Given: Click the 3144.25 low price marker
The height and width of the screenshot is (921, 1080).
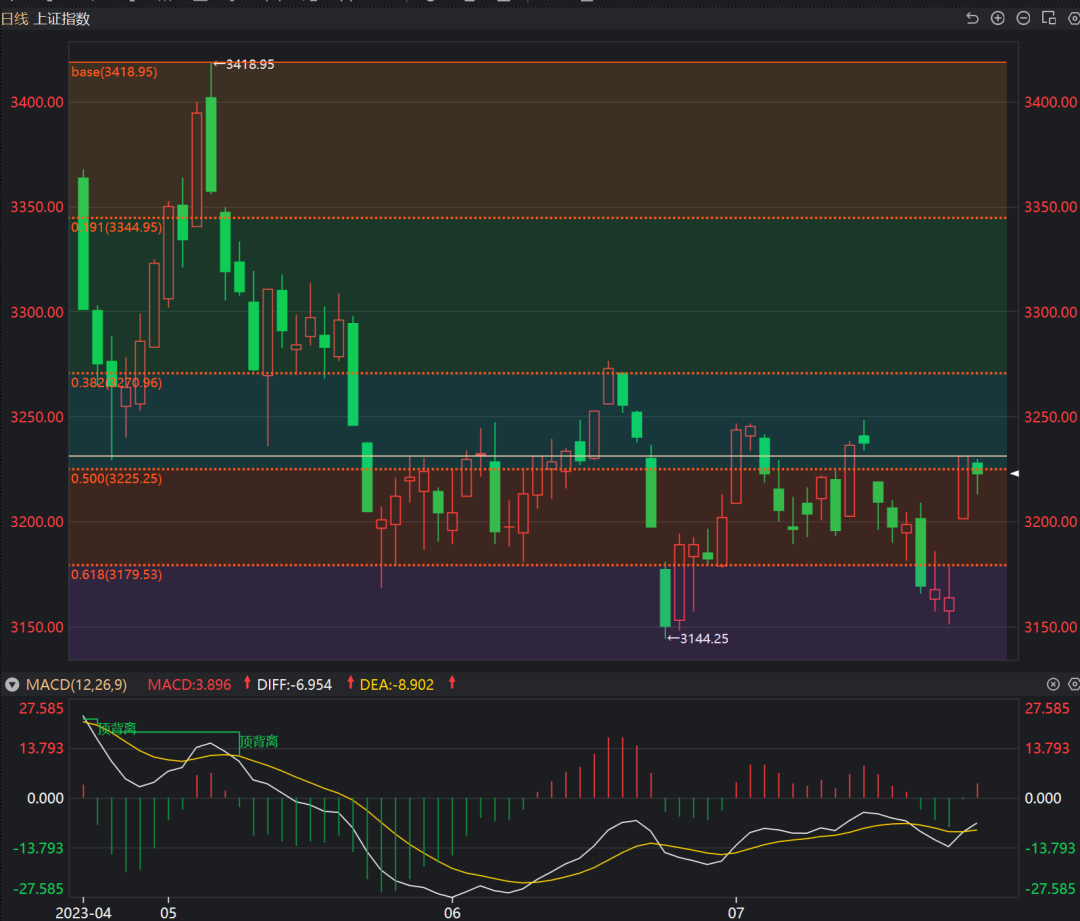Looking at the screenshot, I should tap(698, 639).
